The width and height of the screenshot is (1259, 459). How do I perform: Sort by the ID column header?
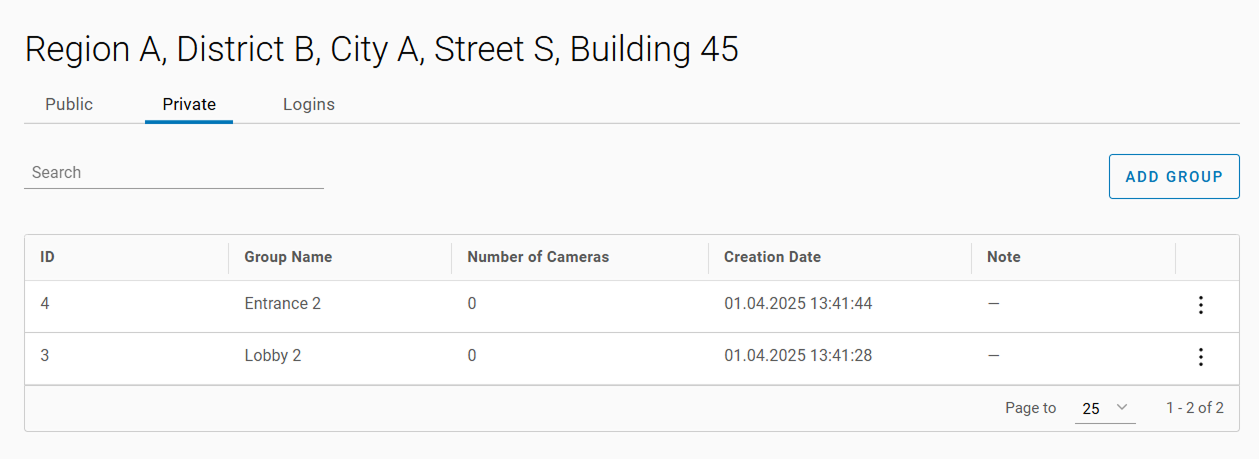pyautogui.click(x=47, y=257)
